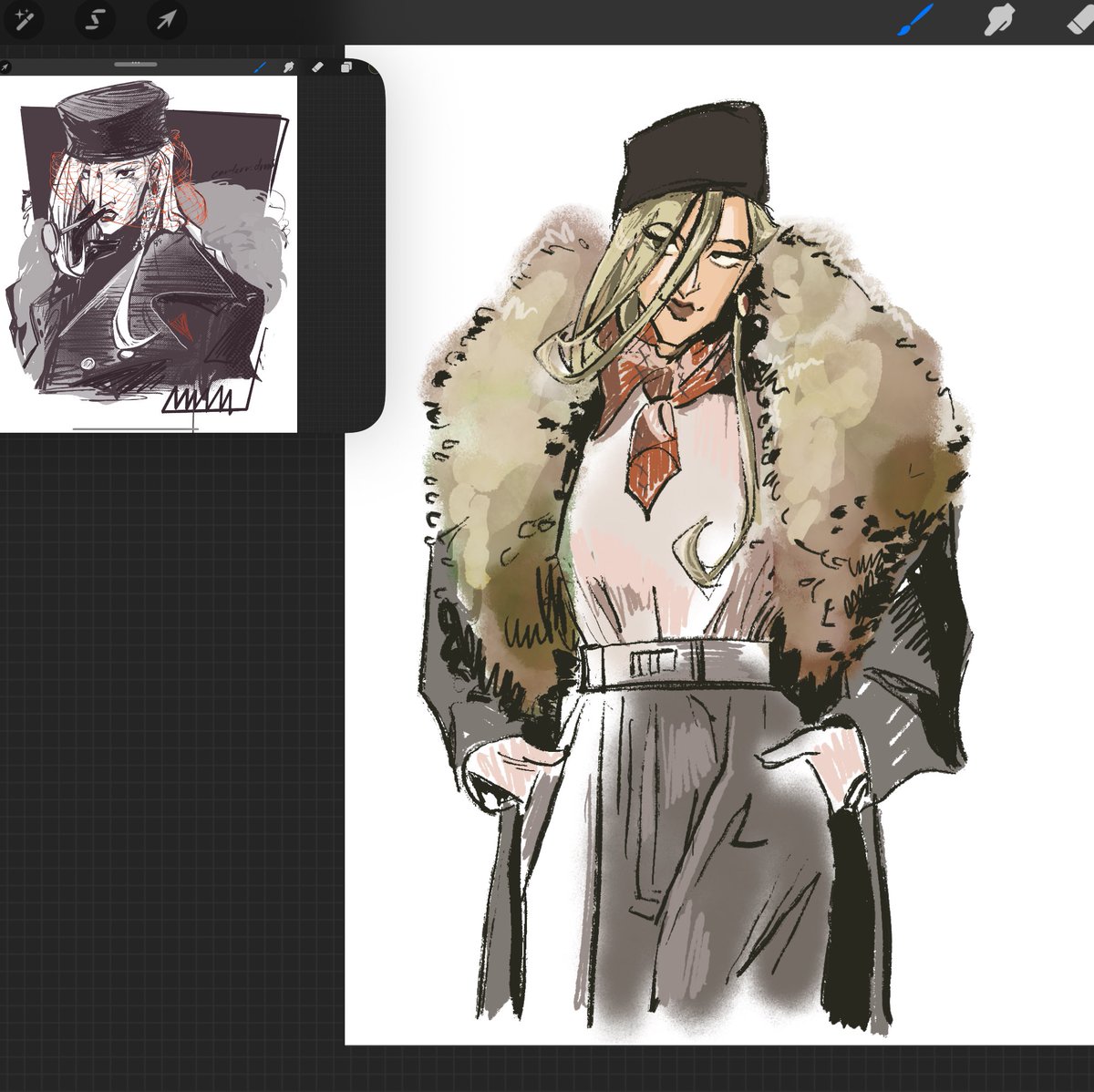Select the Eraser tool in main toolbar
The width and height of the screenshot is (1094, 1092).
[x=1080, y=19]
